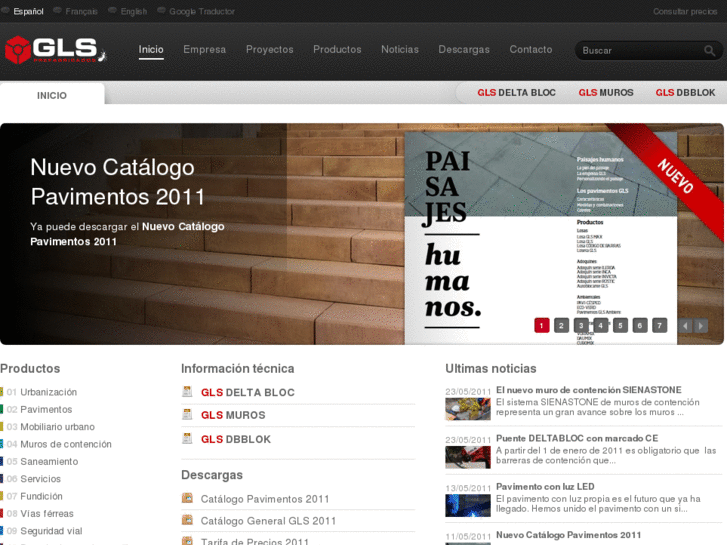Image resolution: width=727 pixels, height=545 pixels.
Task: Click Puente DELTABLOC news thumbnail
Action: point(468,457)
